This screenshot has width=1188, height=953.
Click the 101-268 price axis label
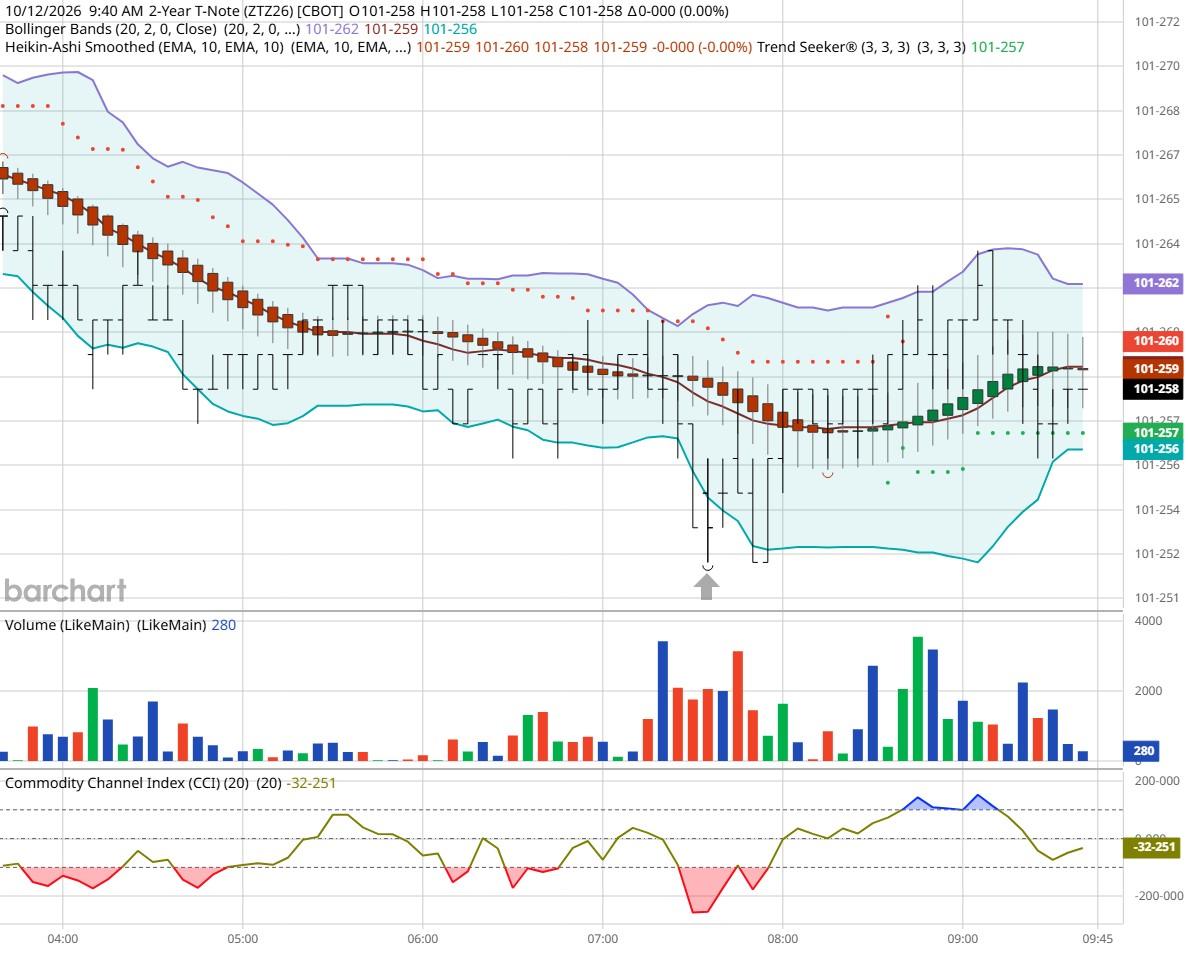point(1157,111)
